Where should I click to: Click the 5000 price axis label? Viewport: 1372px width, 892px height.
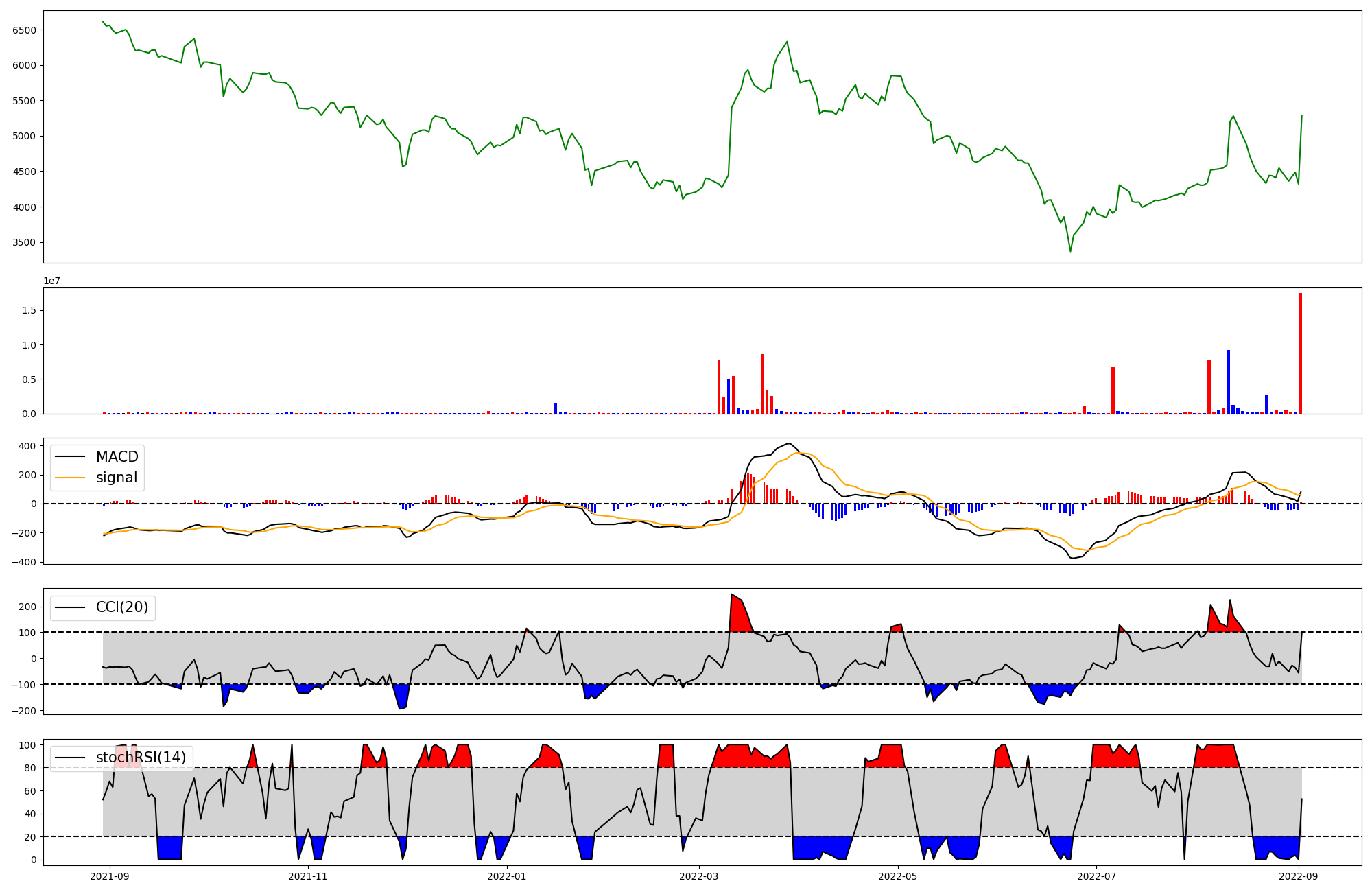pyautogui.click(x=24, y=136)
